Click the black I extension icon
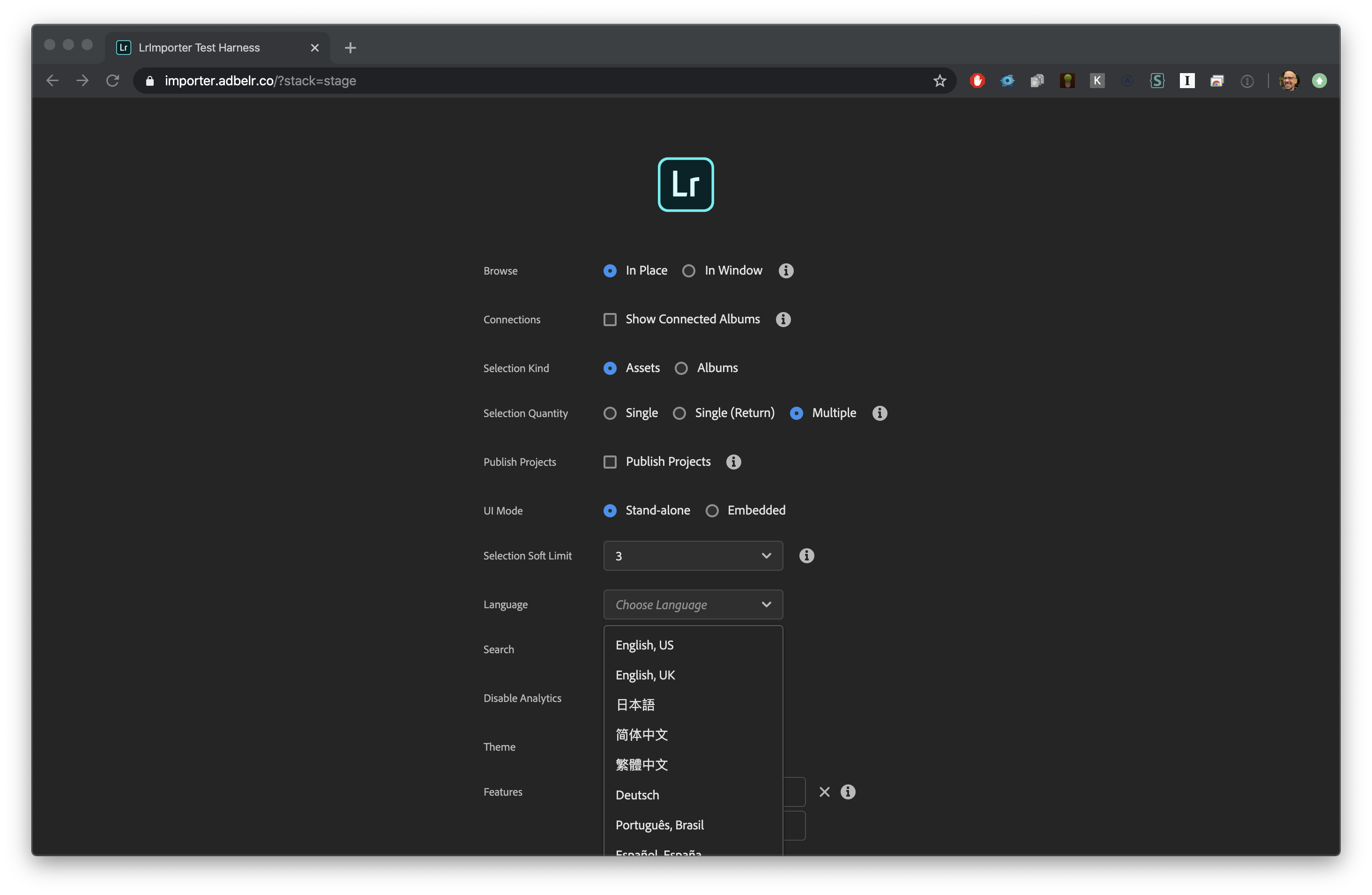 pyautogui.click(x=1187, y=81)
